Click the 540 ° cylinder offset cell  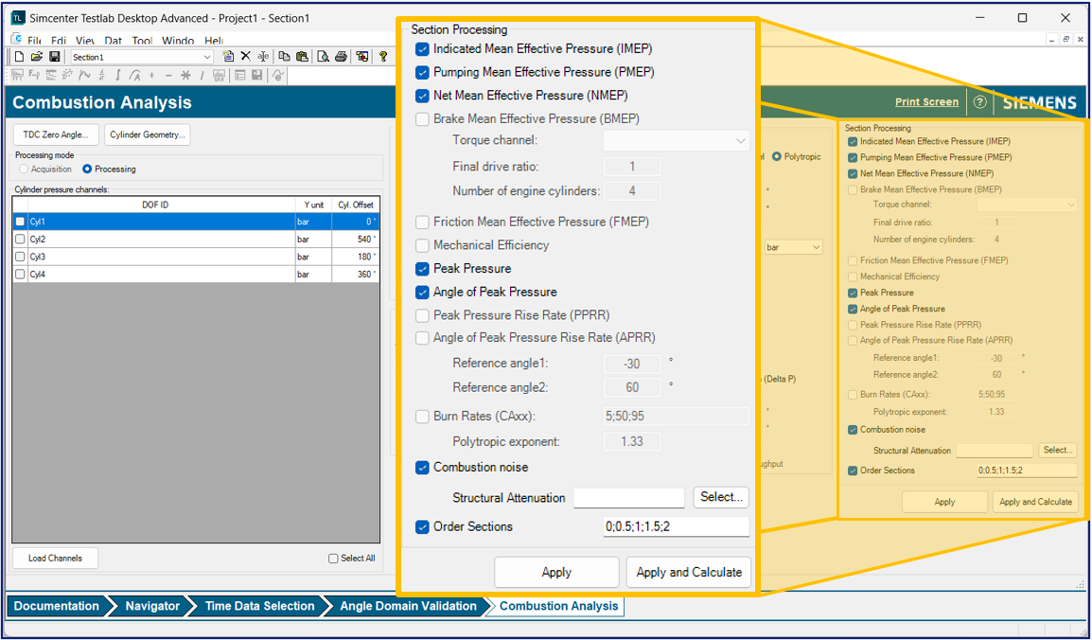click(356, 239)
